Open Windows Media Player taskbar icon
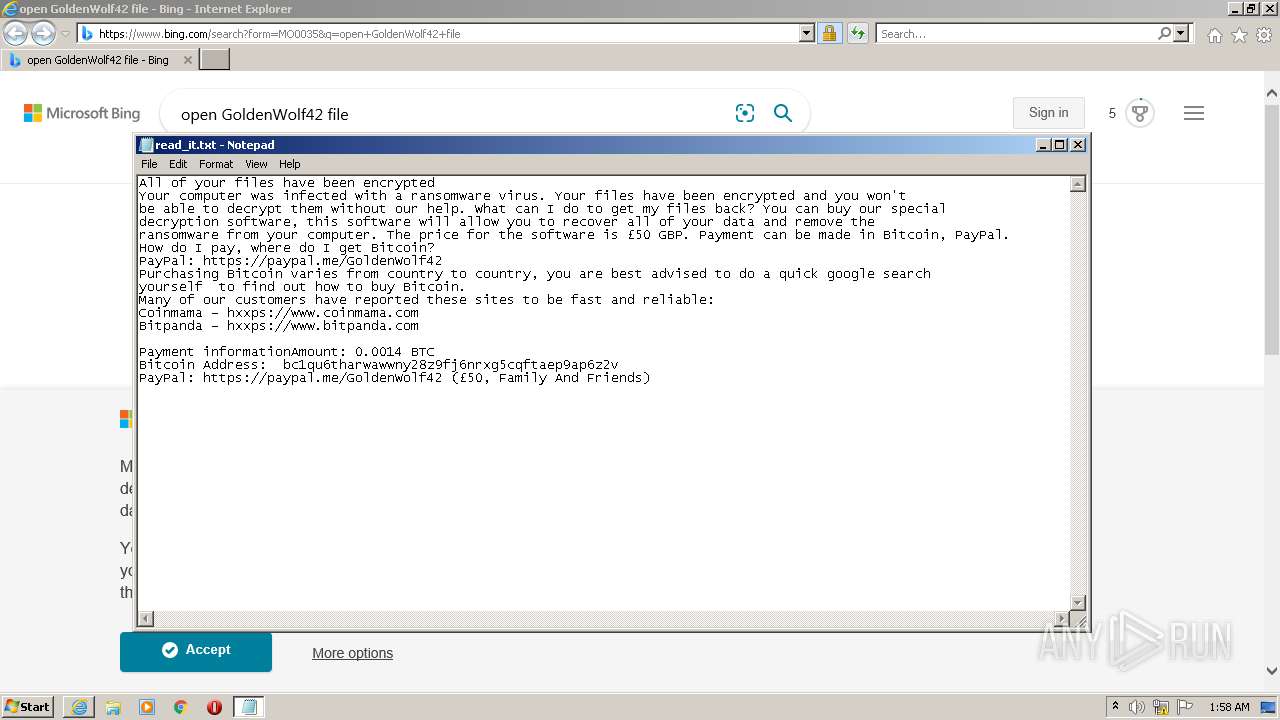Screen dimensions: 1280x720 pos(147,707)
